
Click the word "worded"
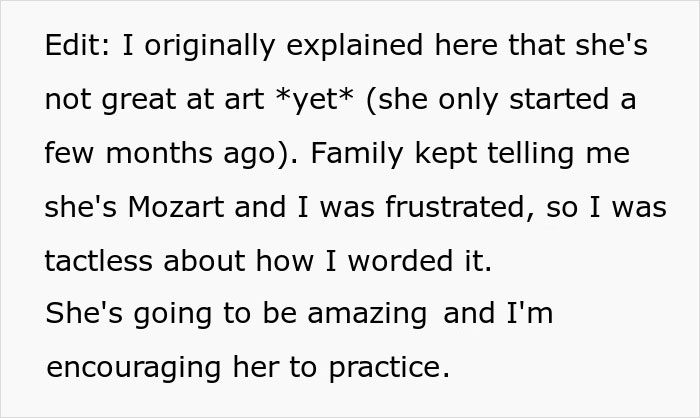pyautogui.click(x=400, y=261)
